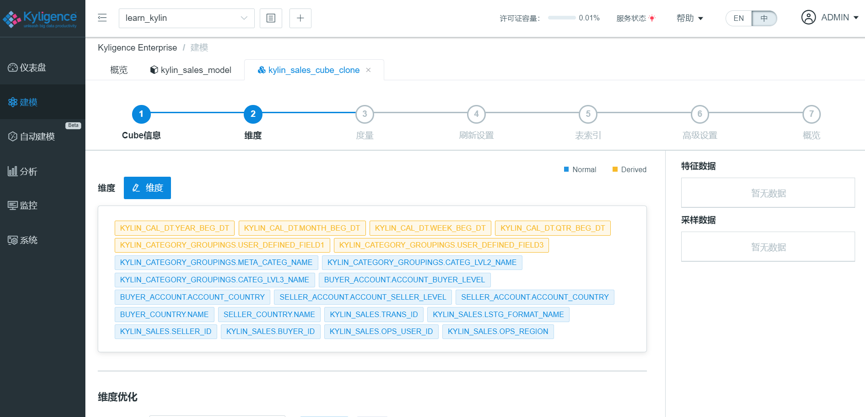Select KYLIN_SALES.SELLER_ID dimension tag
865x417 pixels.
(x=165, y=331)
